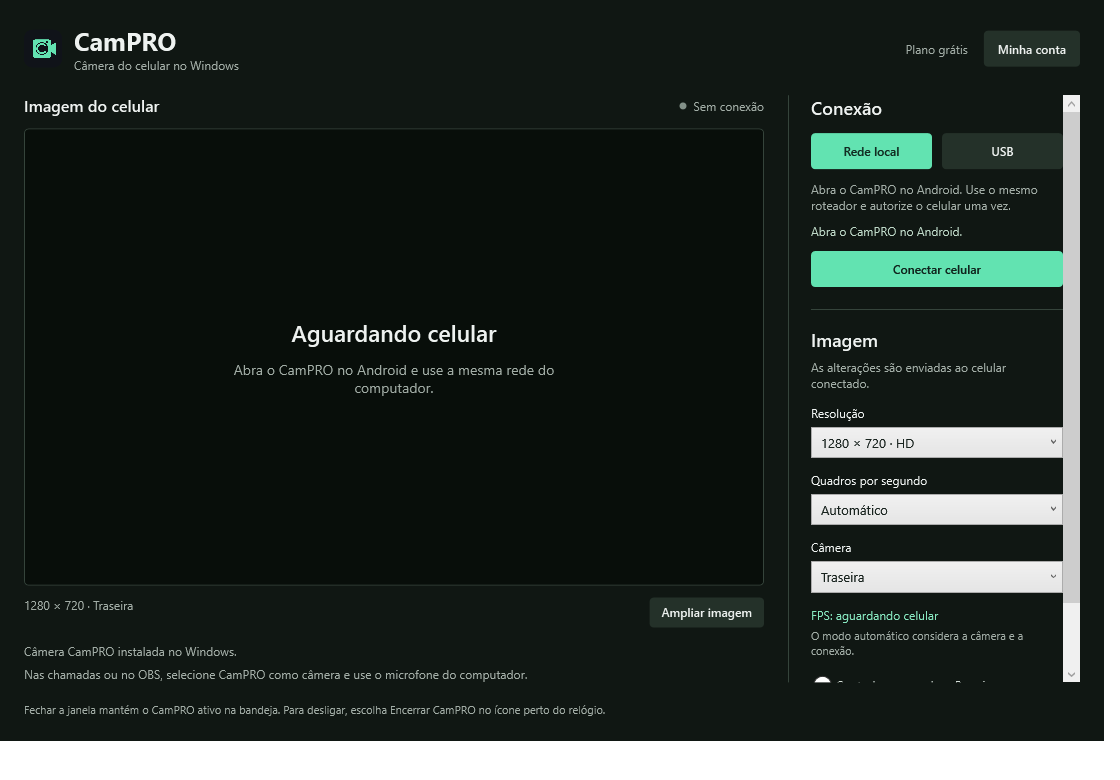Click Câmera CamPRO instalada no Windows text
Screen dimensions: 1120x780
click(130, 652)
